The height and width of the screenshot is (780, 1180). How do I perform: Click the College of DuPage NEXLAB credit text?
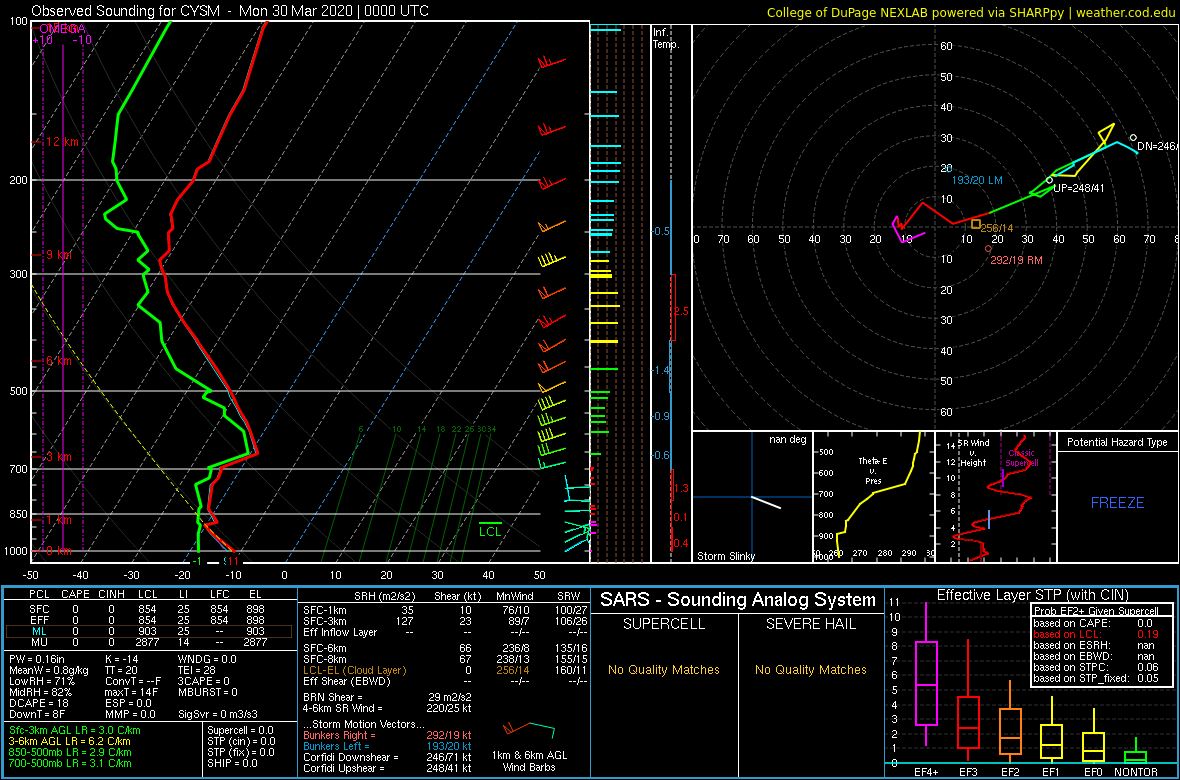(x=971, y=12)
